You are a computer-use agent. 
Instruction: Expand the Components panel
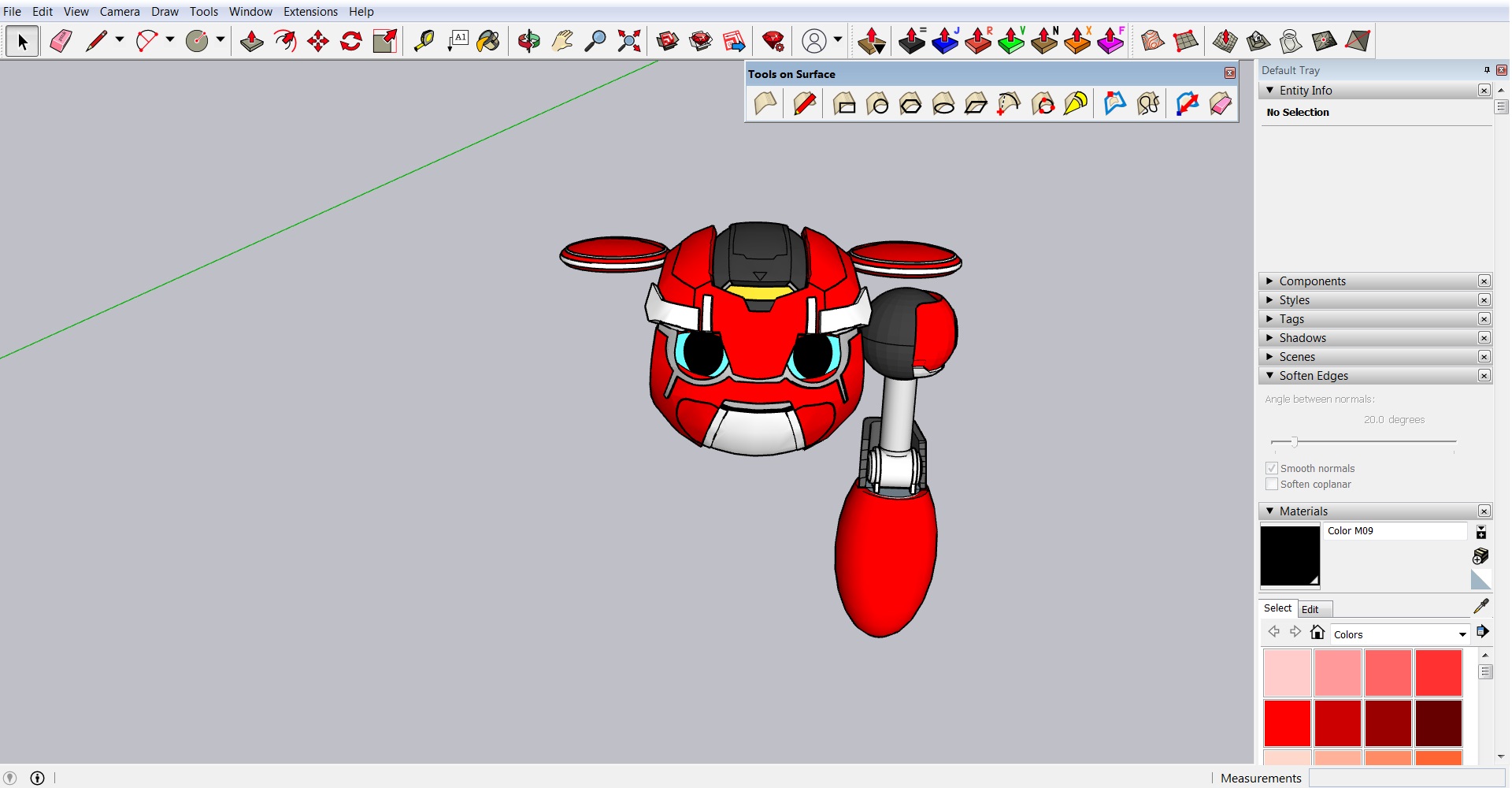point(1375,281)
